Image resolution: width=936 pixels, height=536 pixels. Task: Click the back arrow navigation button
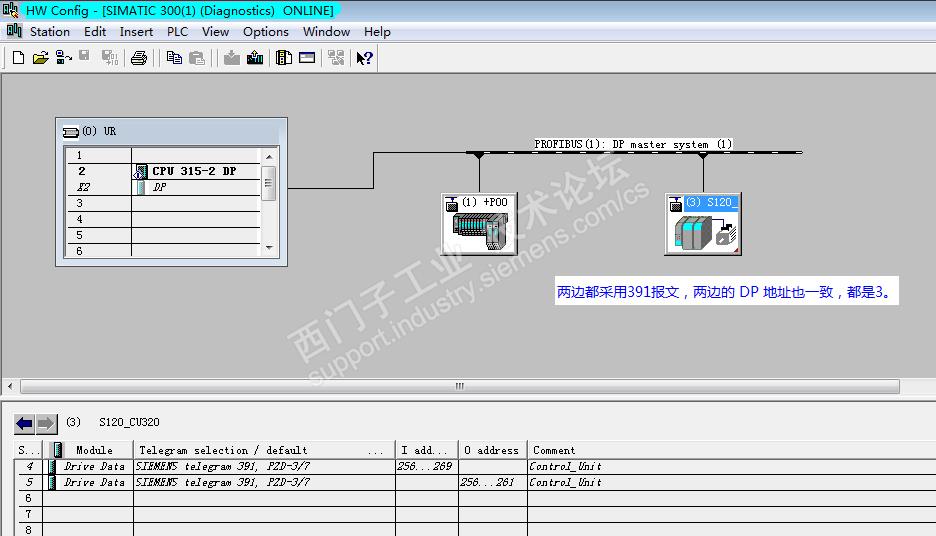point(24,424)
